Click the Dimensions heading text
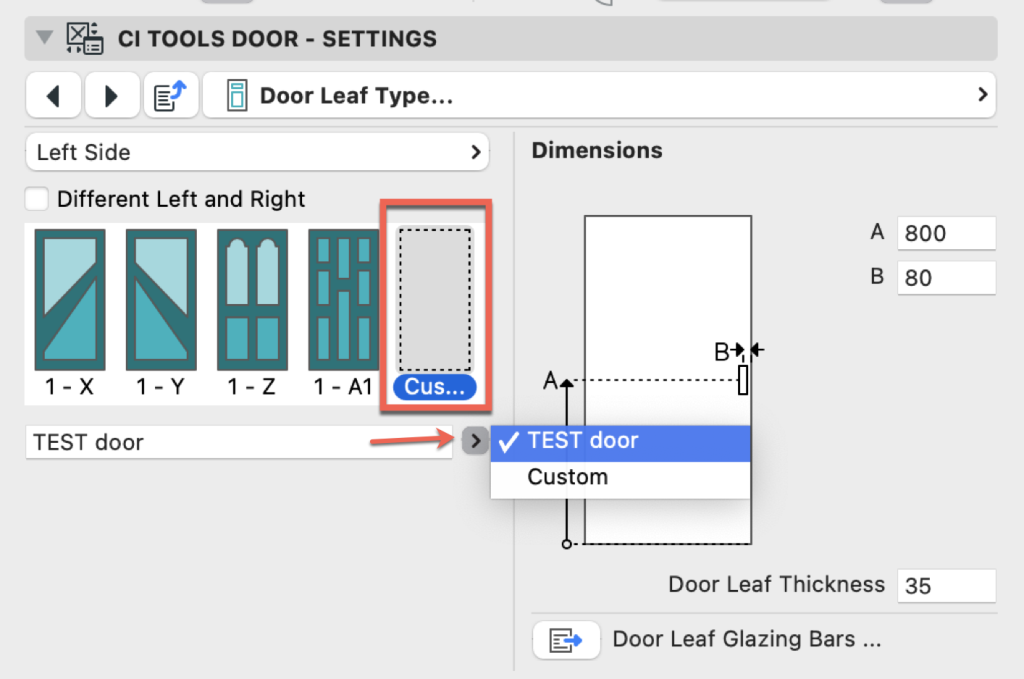1024x679 pixels. click(597, 150)
